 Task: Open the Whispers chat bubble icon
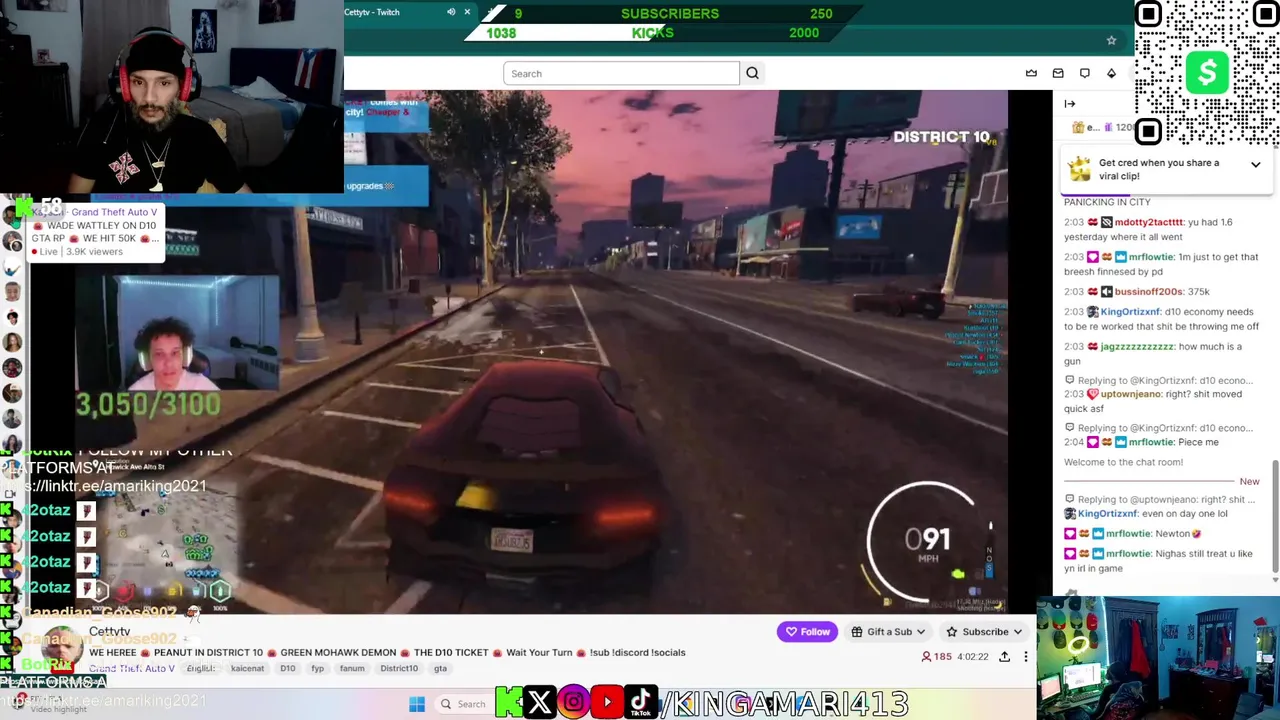(x=1085, y=73)
